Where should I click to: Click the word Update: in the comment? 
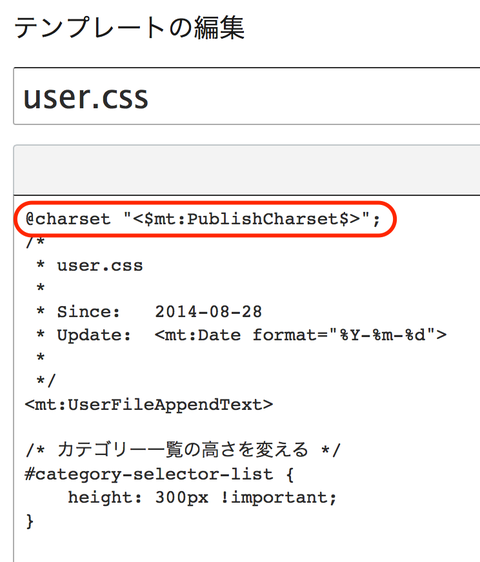pos(94,335)
